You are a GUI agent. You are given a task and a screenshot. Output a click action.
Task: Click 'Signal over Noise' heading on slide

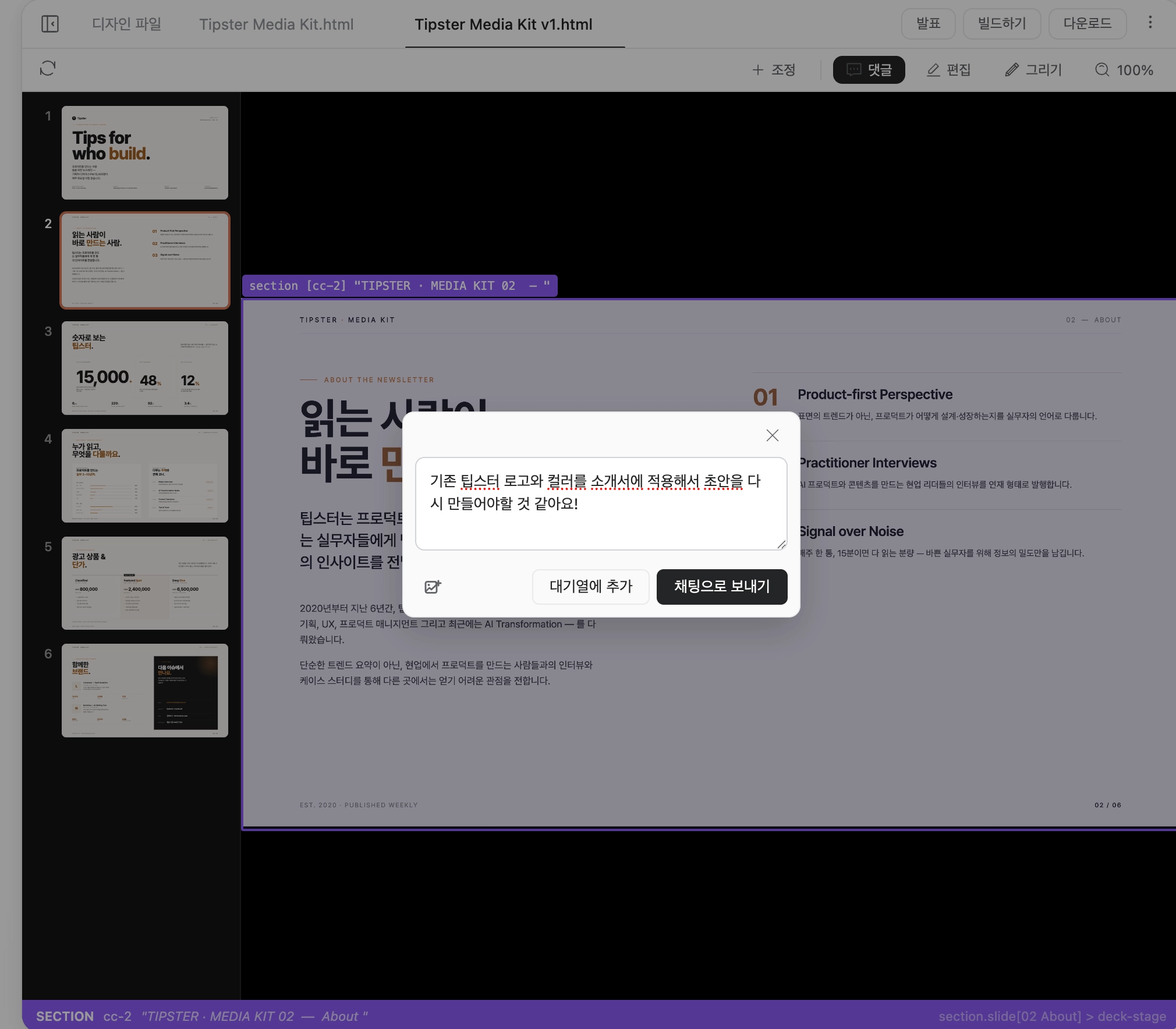[851, 532]
